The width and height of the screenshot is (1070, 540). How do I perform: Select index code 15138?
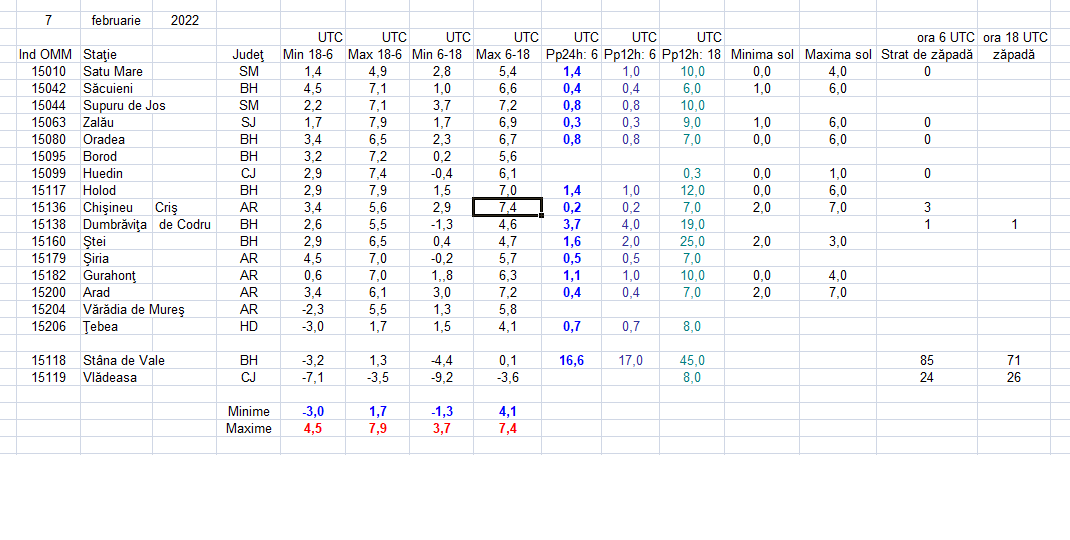[x=48, y=225]
